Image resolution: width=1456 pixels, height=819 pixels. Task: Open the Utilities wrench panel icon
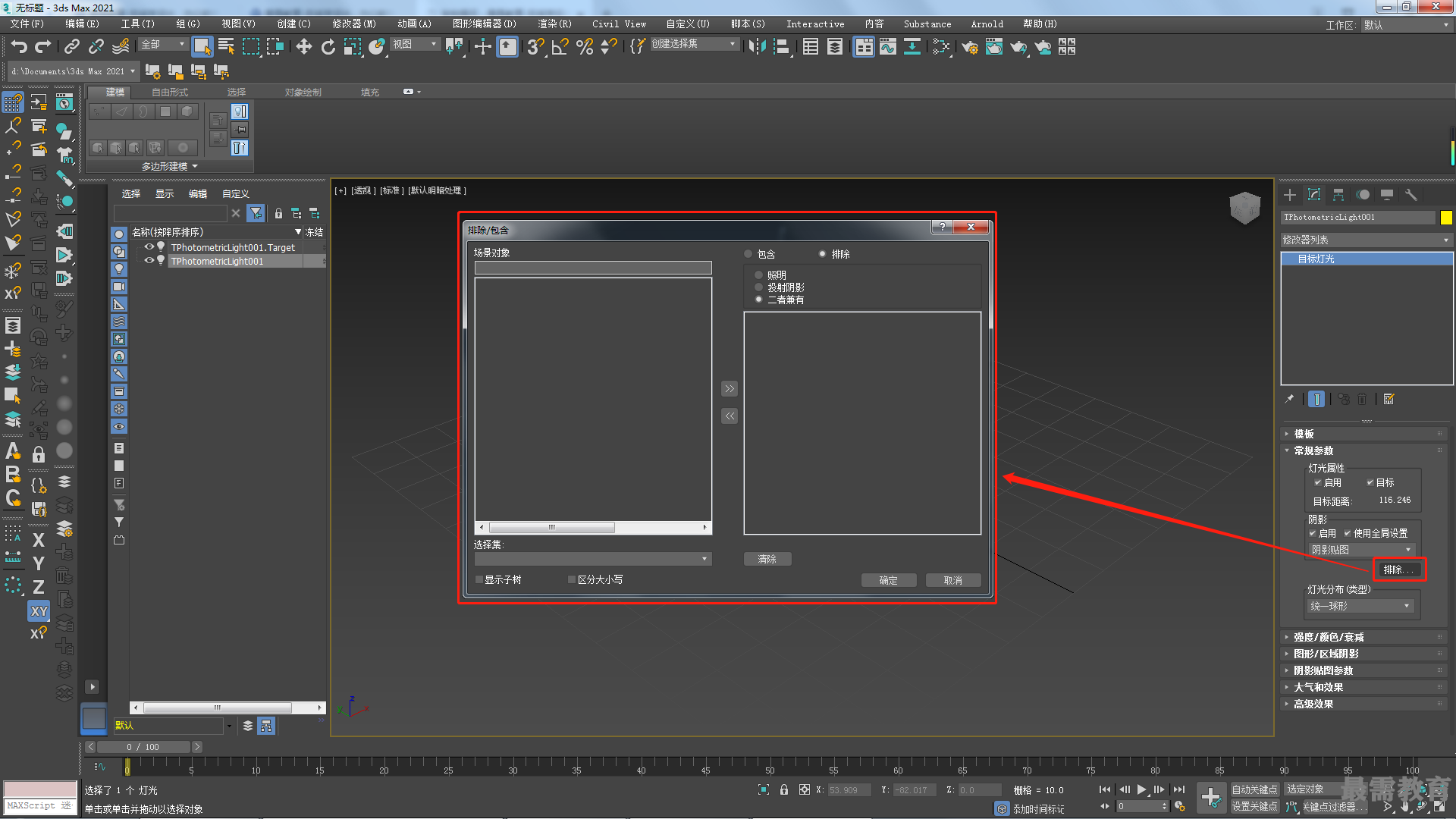(1411, 195)
